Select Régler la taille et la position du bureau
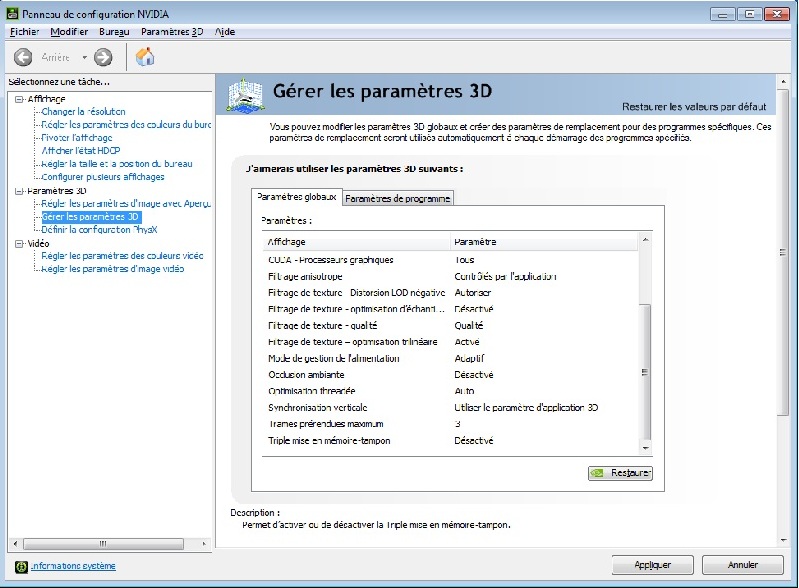This screenshot has width=799, height=588. tap(117, 164)
